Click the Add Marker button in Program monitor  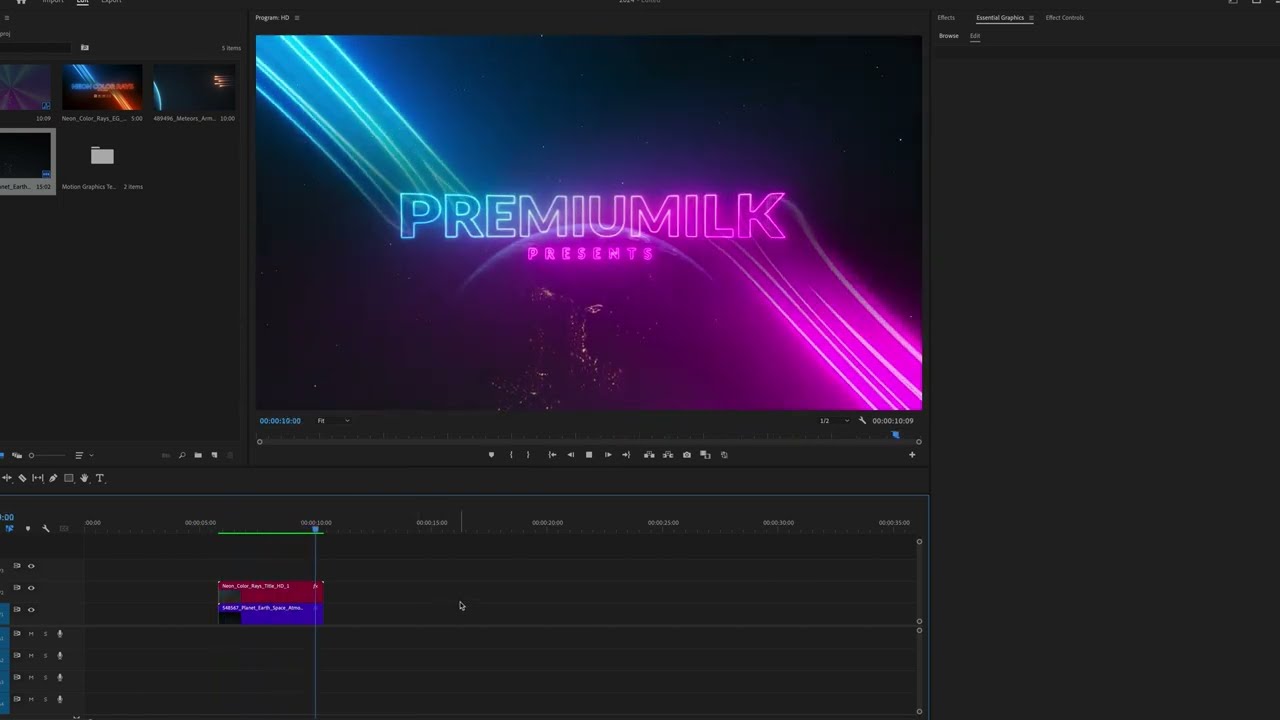pyautogui.click(x=491, y=455)
